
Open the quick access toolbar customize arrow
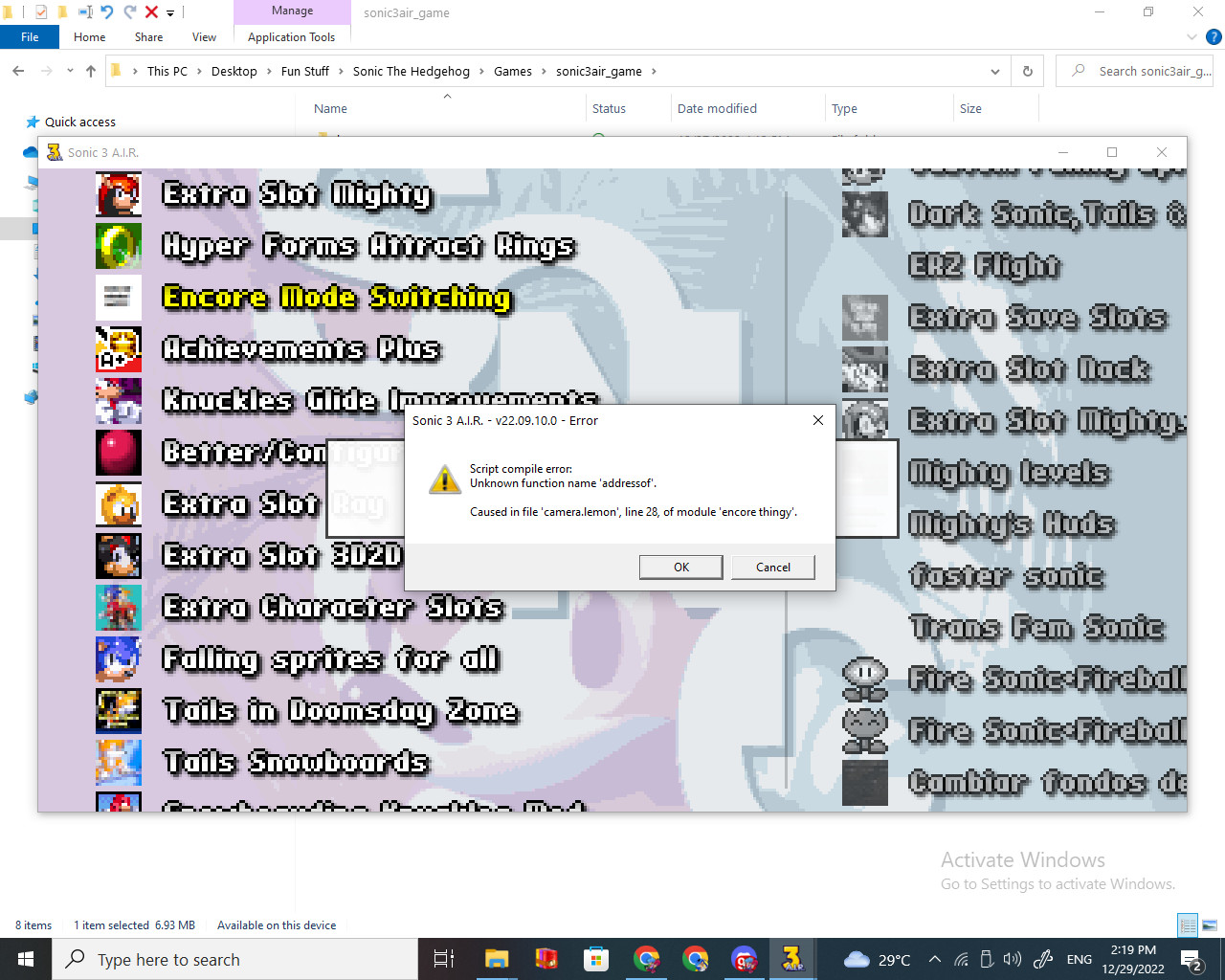click(170, 12)
